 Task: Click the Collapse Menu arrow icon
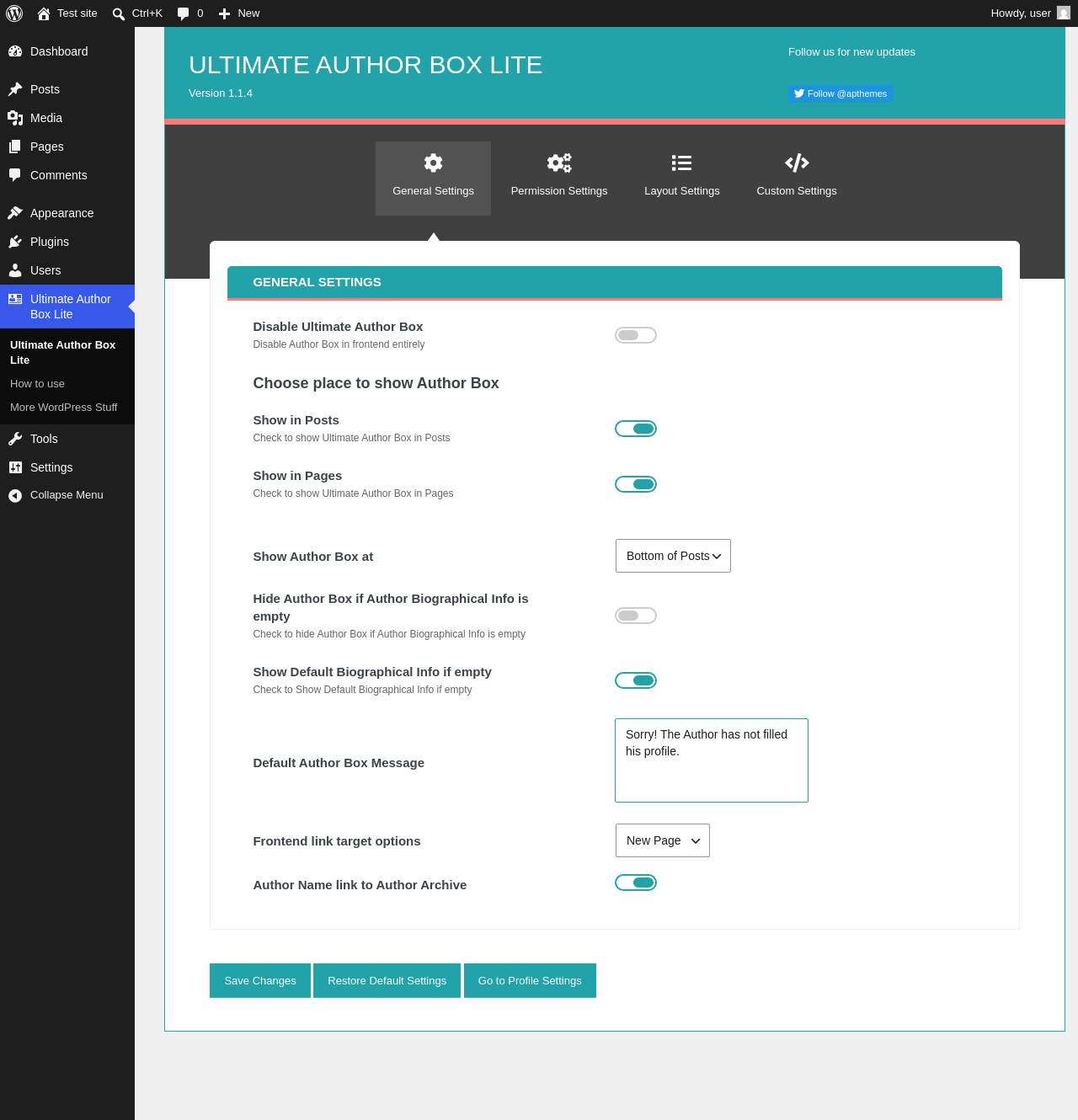click(x=15, y=496)
